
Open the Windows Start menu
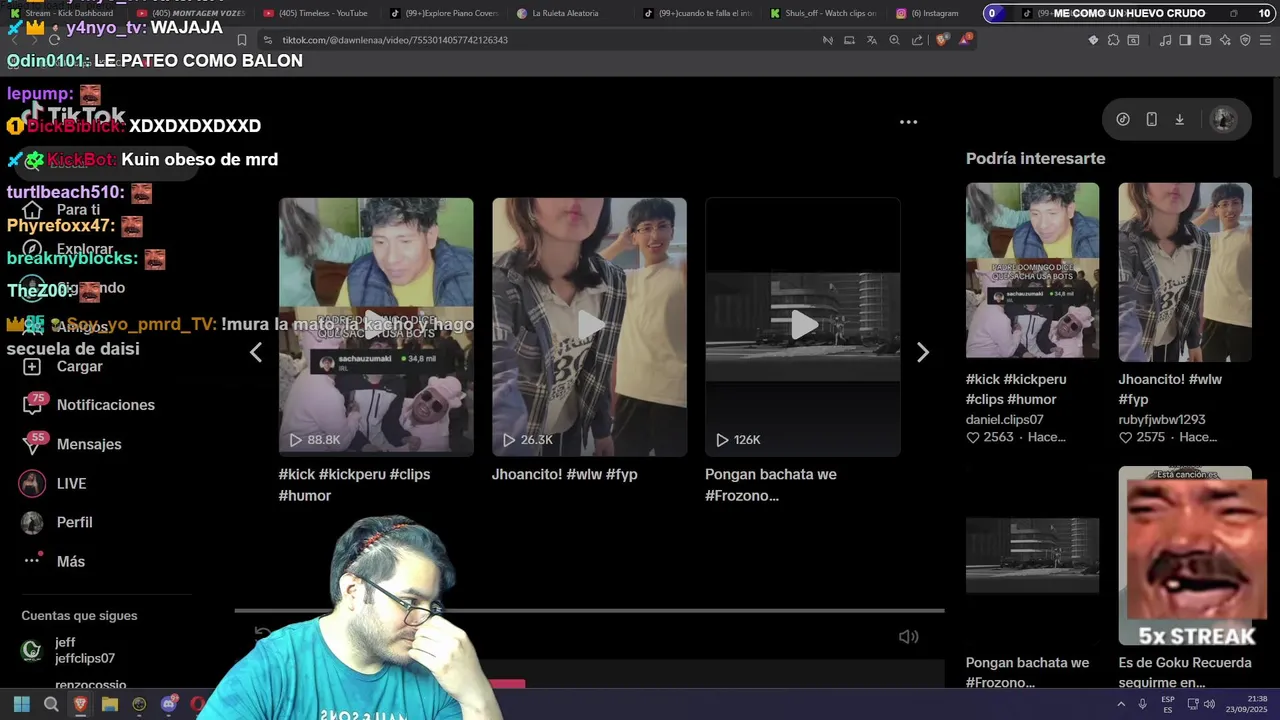[21, 704]
